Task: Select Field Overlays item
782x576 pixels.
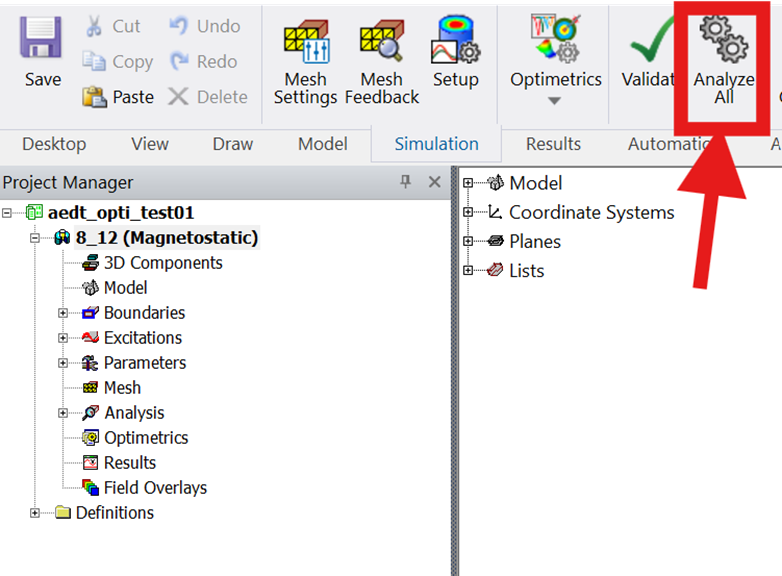Action: tap(155, 488)
